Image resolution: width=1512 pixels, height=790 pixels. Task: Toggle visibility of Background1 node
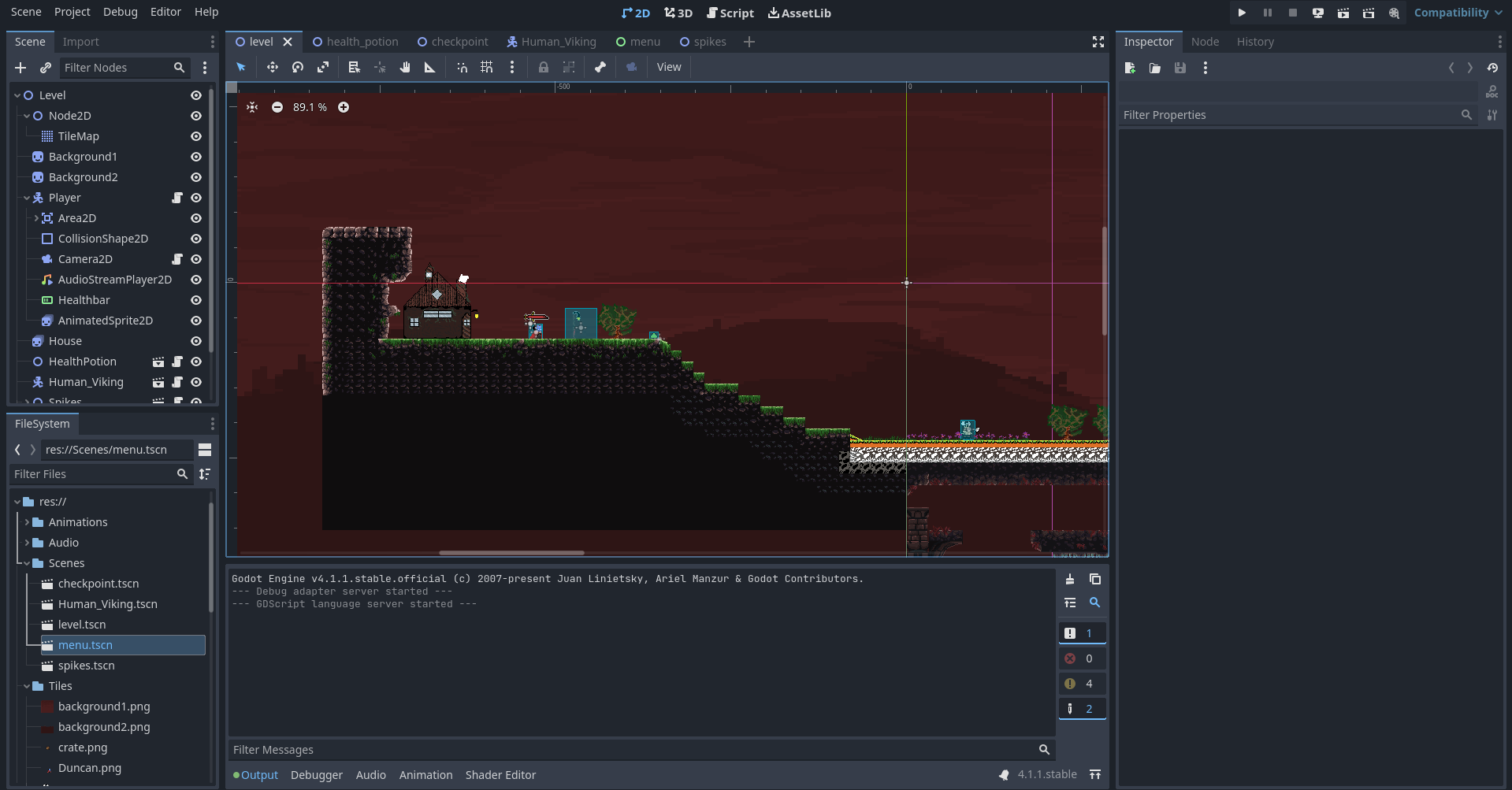click(x=196, y=157)
